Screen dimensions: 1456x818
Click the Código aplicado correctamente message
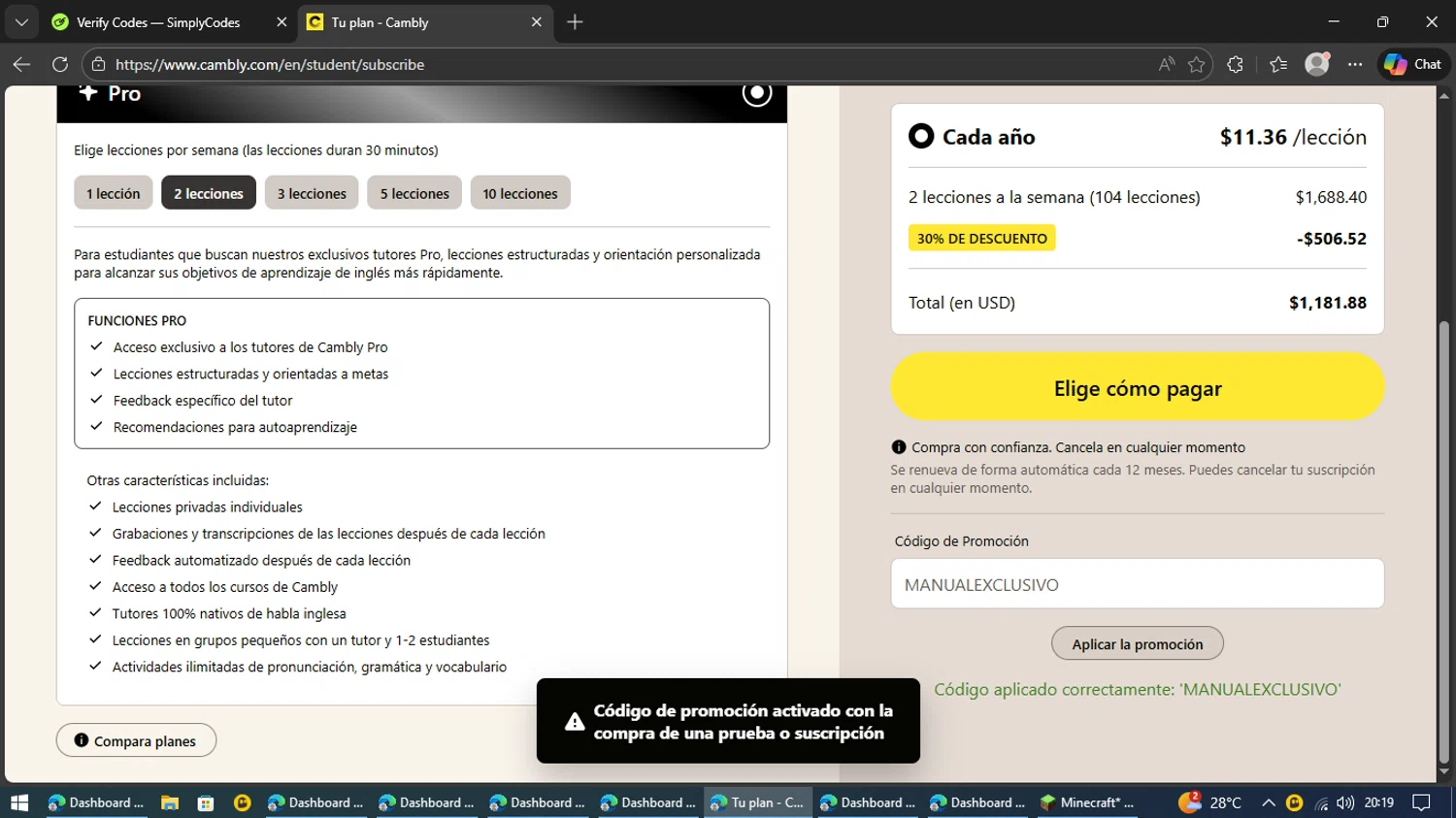1137,689
